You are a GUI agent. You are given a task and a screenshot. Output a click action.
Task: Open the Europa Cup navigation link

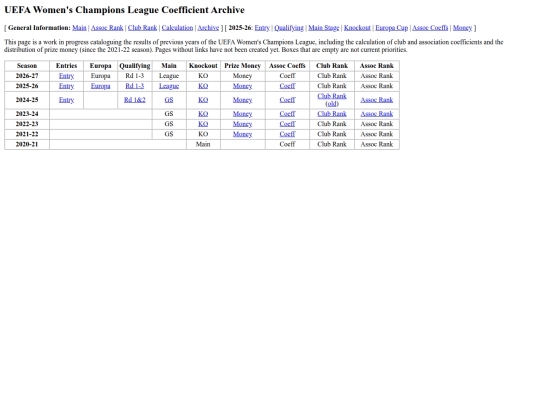pos(392,28)
